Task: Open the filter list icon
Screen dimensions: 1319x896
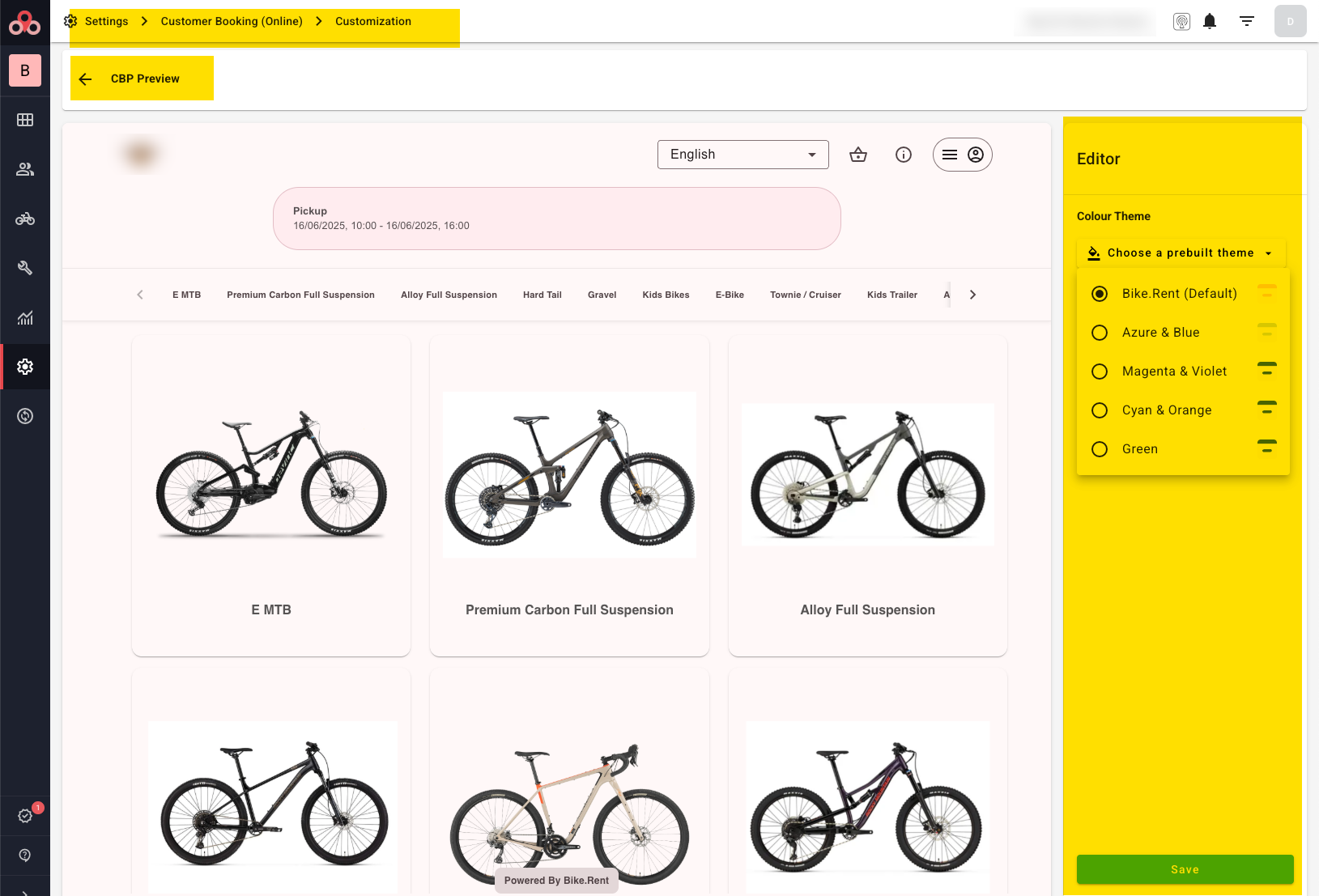Action: (1247, 21)
